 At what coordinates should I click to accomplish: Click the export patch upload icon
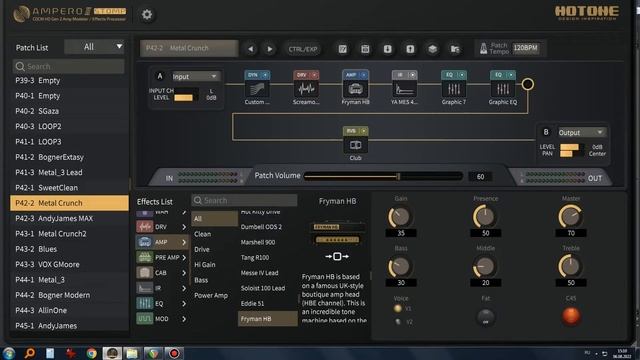[410, 49]
